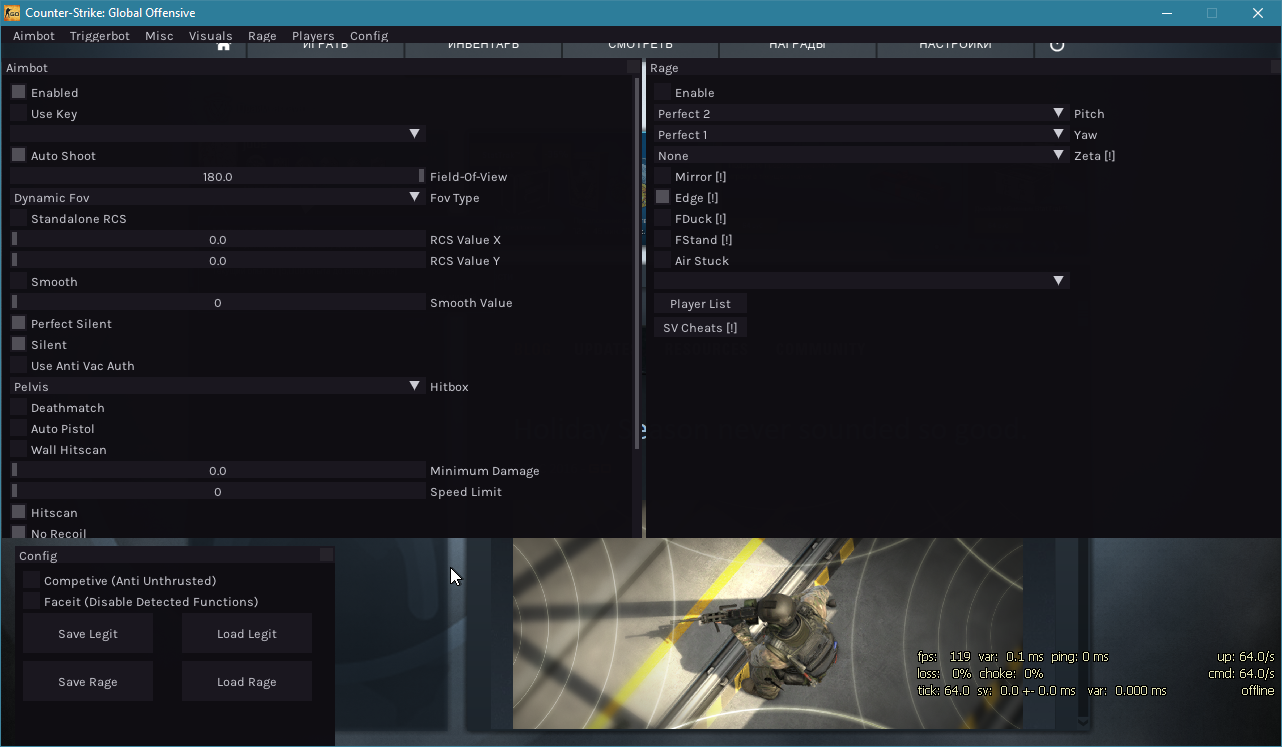Check Faceit (Disable Detected Functions)
The width and height of the screenshot is (1282, 747).
pyautogui.click(x=31, y=601)
